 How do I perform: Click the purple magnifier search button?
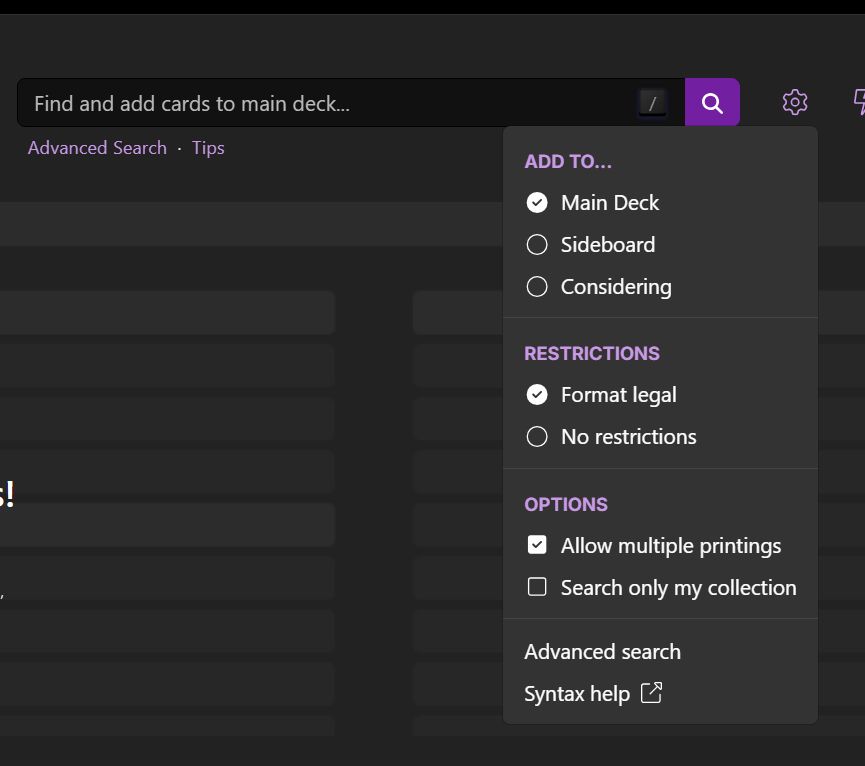pos(712,103)
